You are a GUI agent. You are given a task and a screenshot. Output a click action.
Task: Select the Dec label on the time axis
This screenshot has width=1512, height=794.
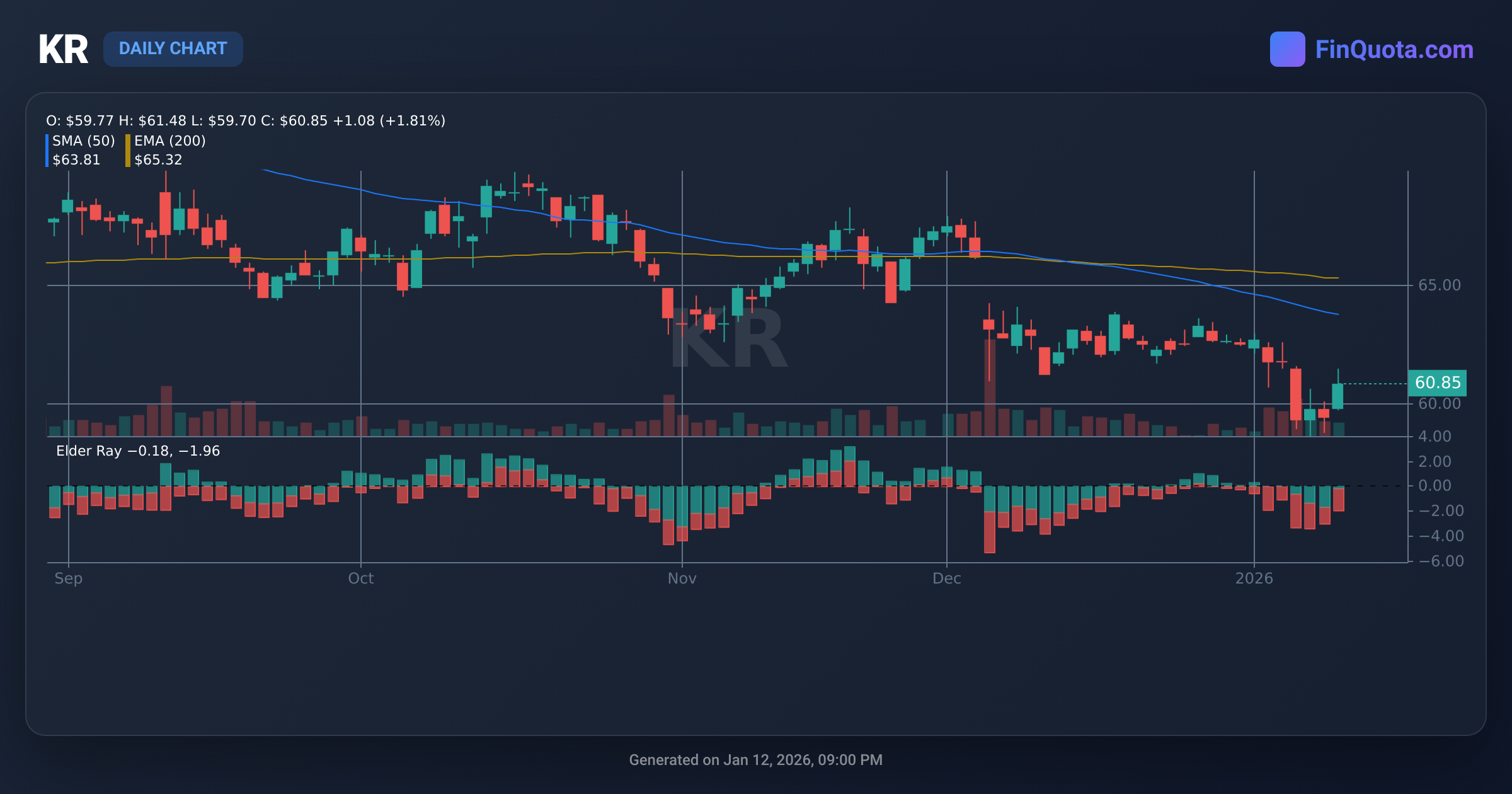point(948,578)
